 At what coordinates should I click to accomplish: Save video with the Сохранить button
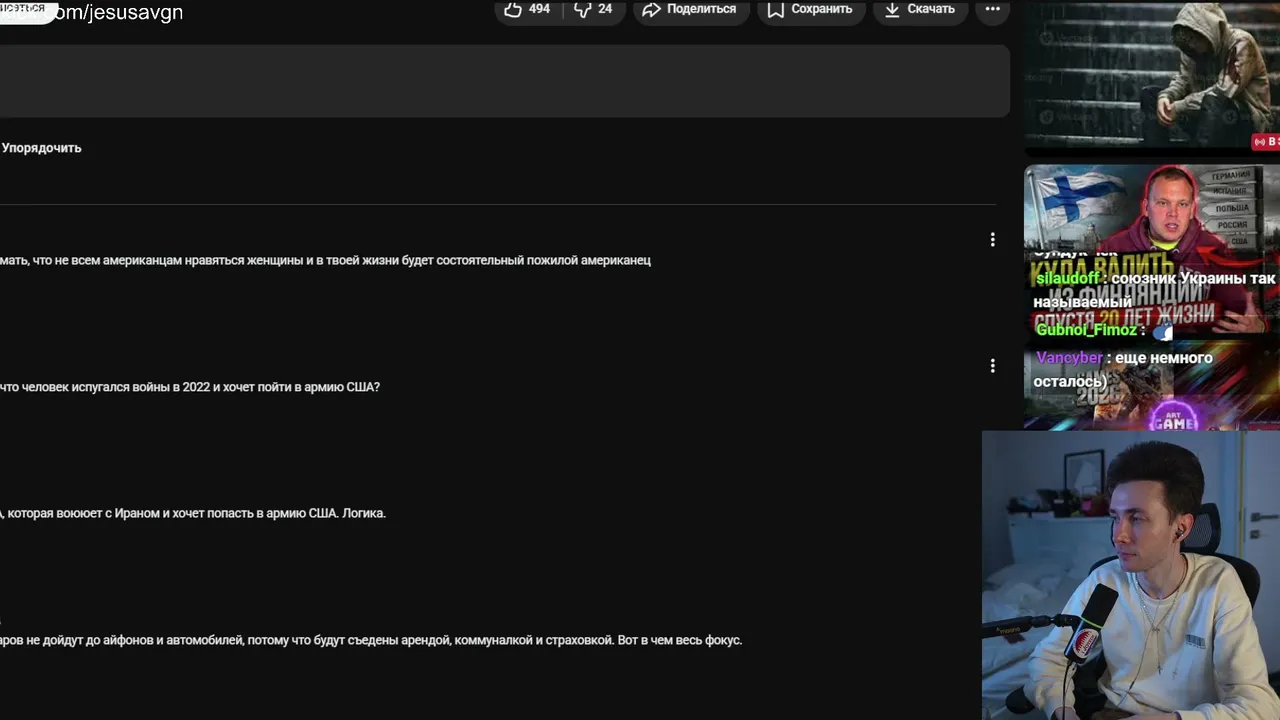point(810,9)
